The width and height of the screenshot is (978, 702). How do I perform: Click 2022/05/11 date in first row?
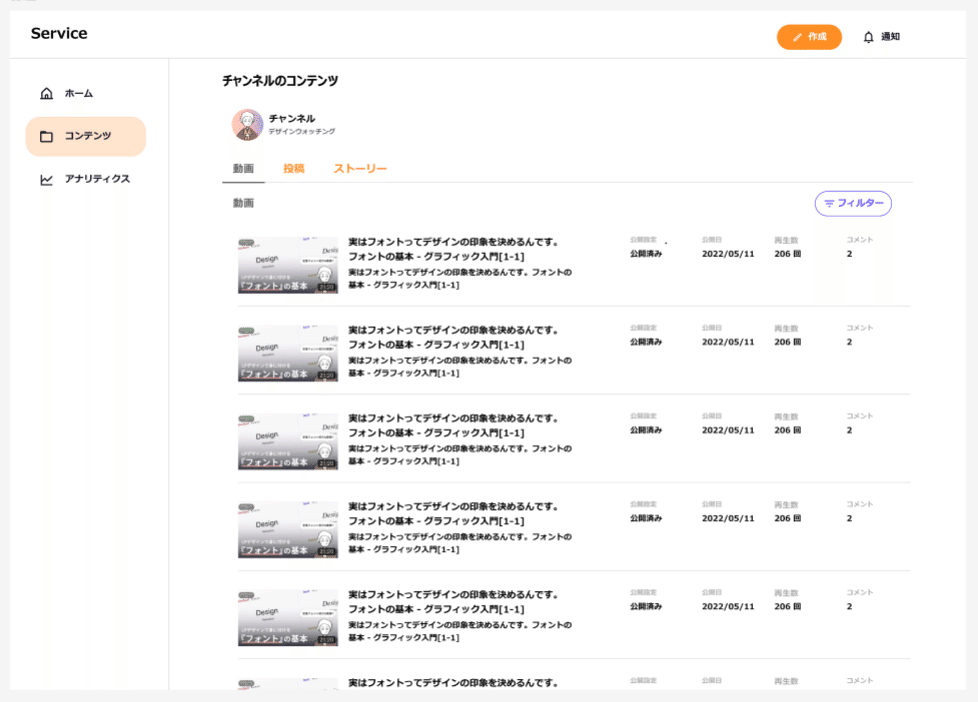tap(728, 254)
